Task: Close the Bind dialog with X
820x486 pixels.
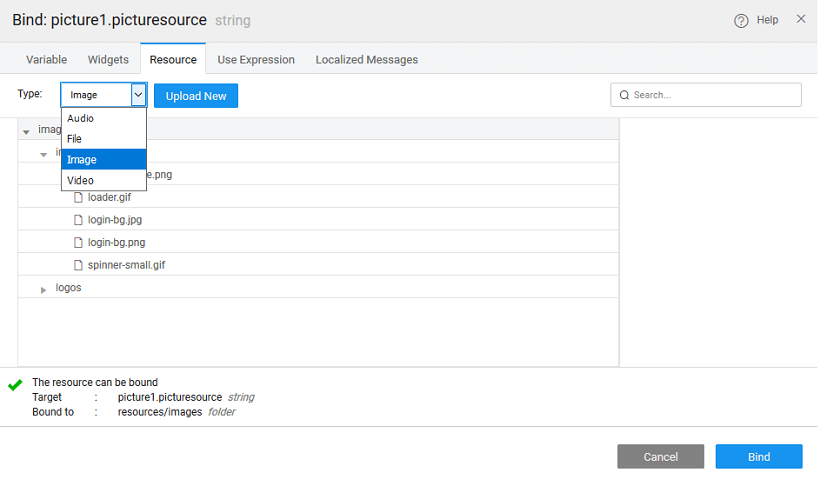Action: pos(801,19)
